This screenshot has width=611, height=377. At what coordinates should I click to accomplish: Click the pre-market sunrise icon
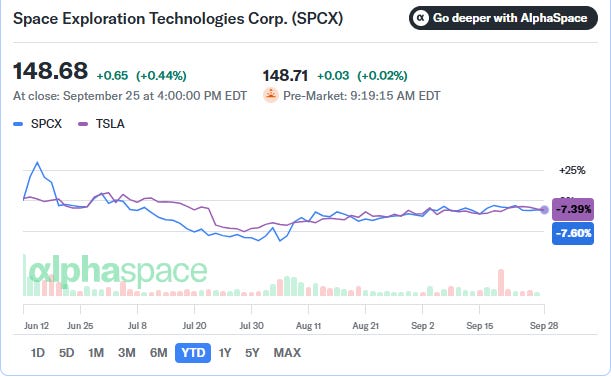coord(270,96)
